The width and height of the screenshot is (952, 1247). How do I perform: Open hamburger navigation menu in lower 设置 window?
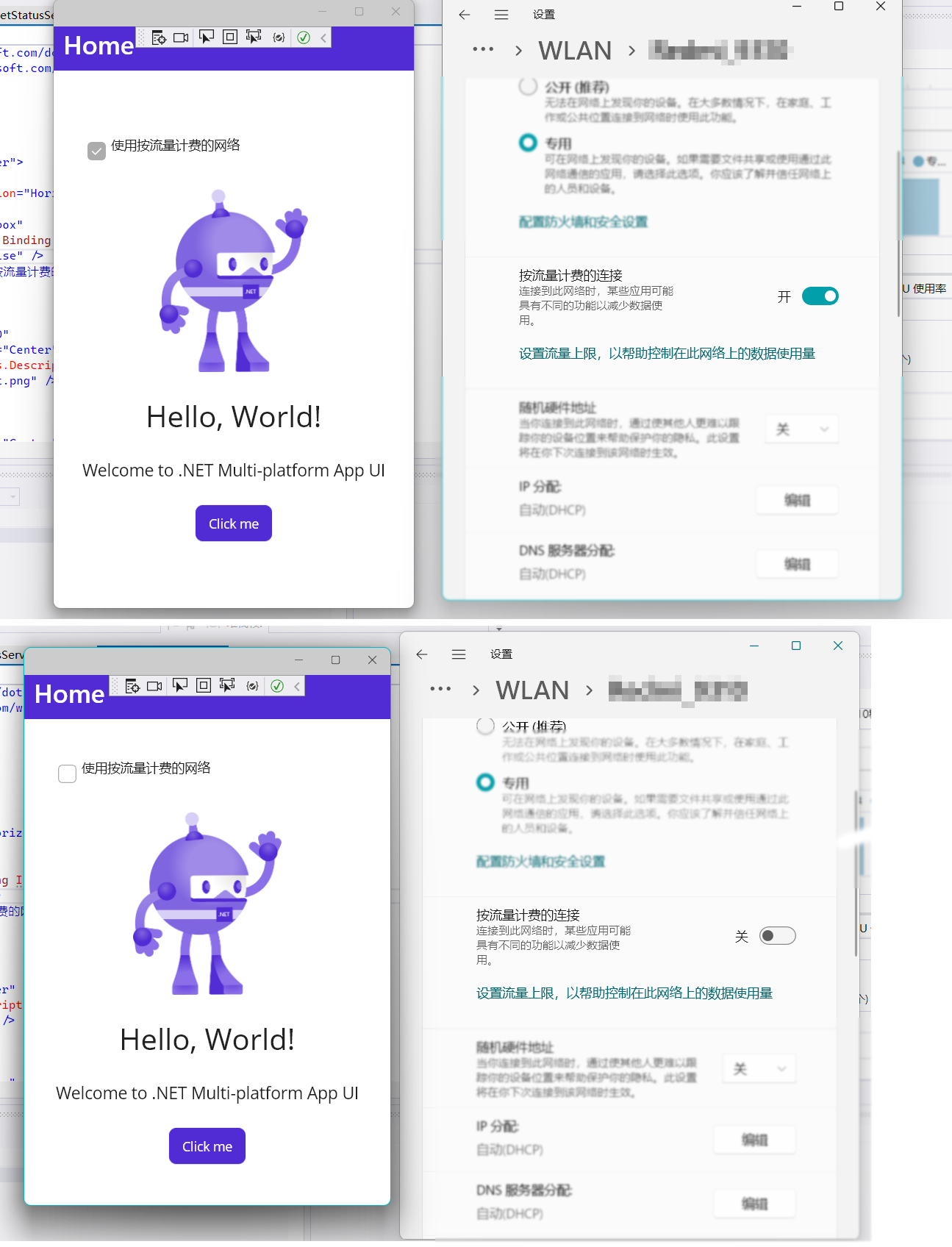pos(459,654)
